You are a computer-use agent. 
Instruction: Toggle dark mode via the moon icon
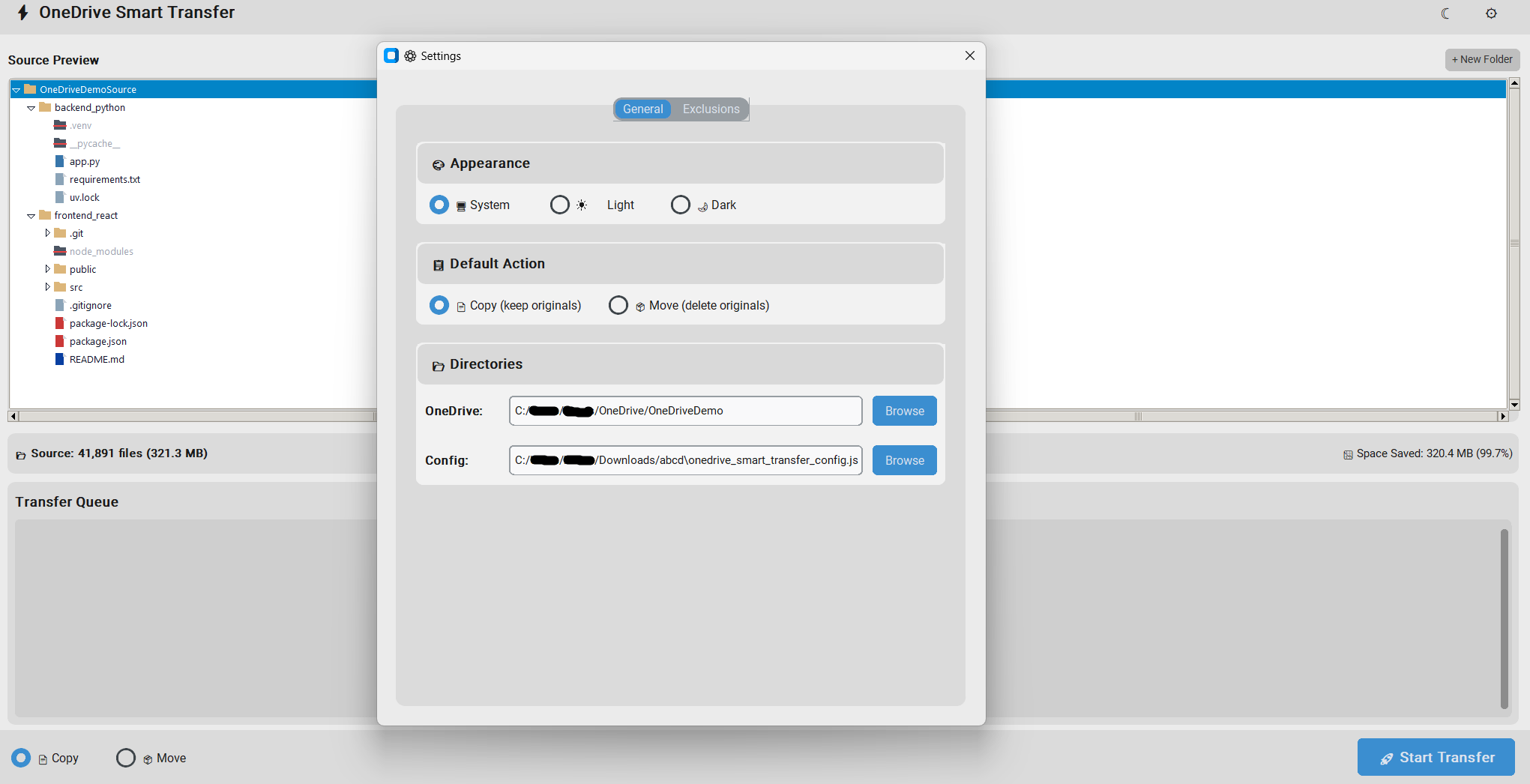1445,13
